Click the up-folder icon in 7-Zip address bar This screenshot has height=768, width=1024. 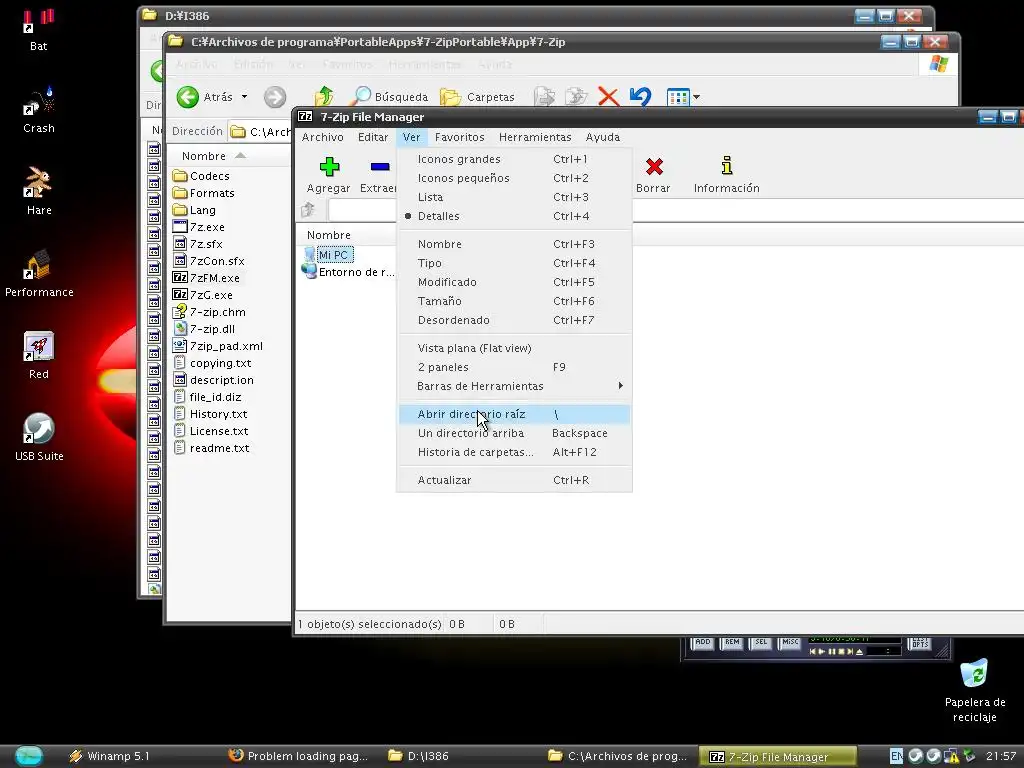tap(309, 210)
